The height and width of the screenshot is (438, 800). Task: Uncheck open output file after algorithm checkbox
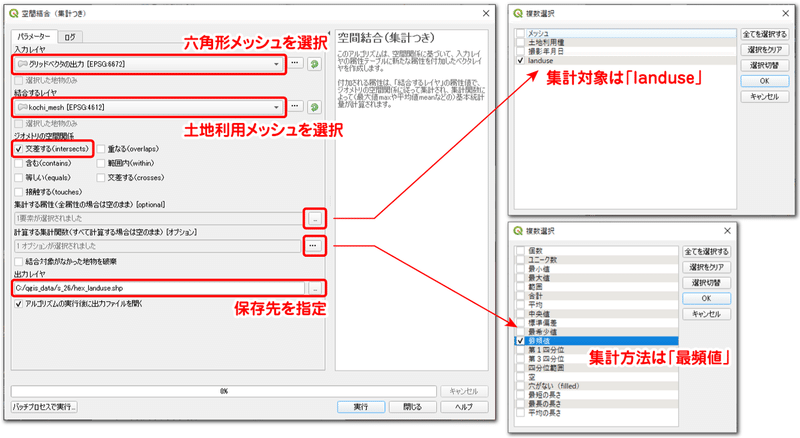point(19,304)
